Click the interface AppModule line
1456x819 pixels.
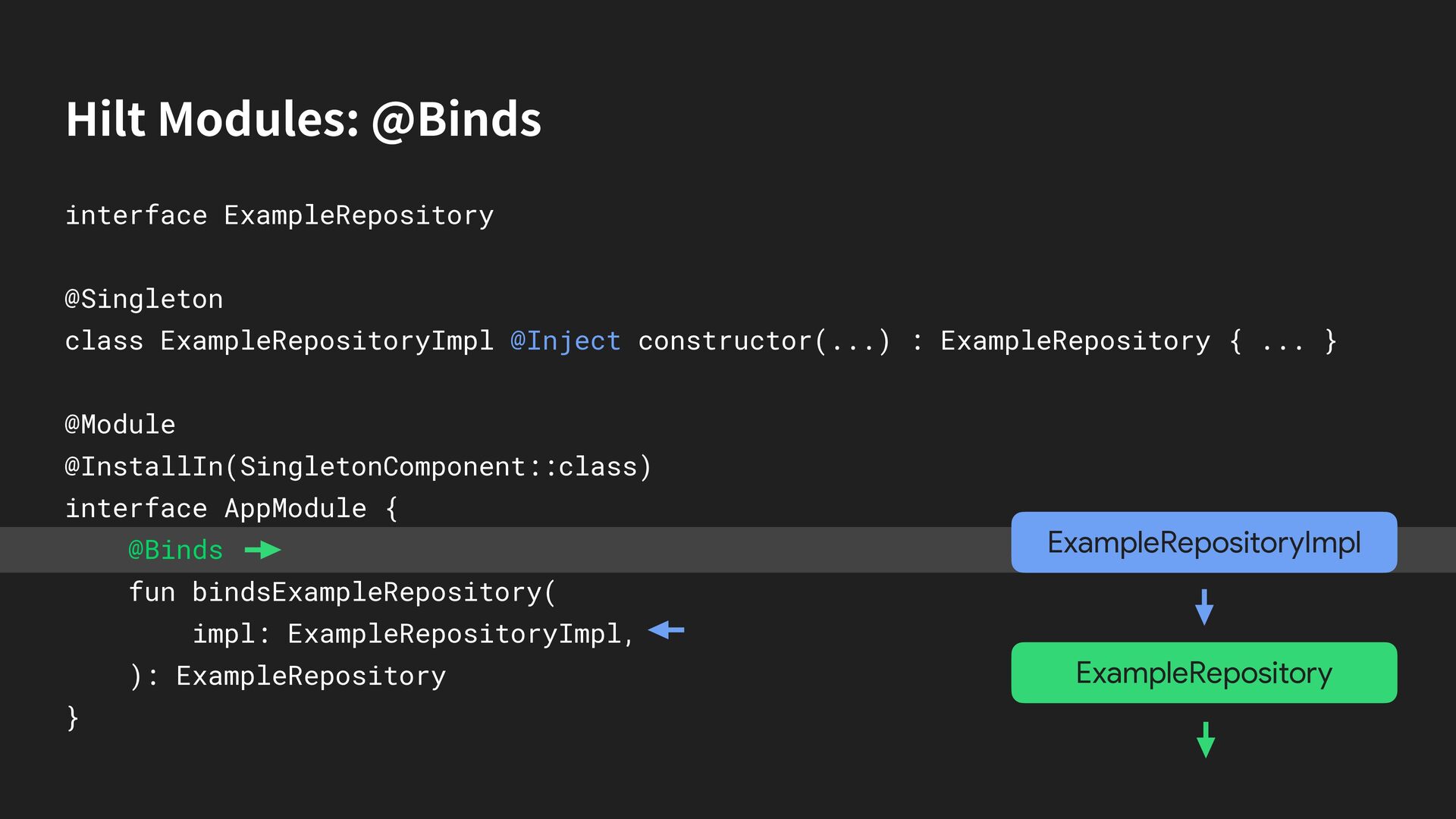point(231,508)
